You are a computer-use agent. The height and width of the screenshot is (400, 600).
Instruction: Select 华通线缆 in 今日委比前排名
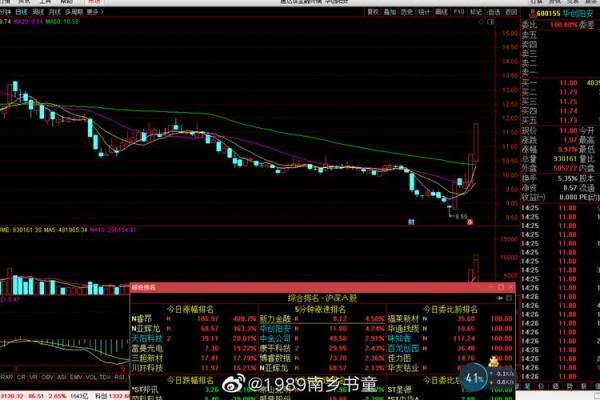tap(404, 328)
